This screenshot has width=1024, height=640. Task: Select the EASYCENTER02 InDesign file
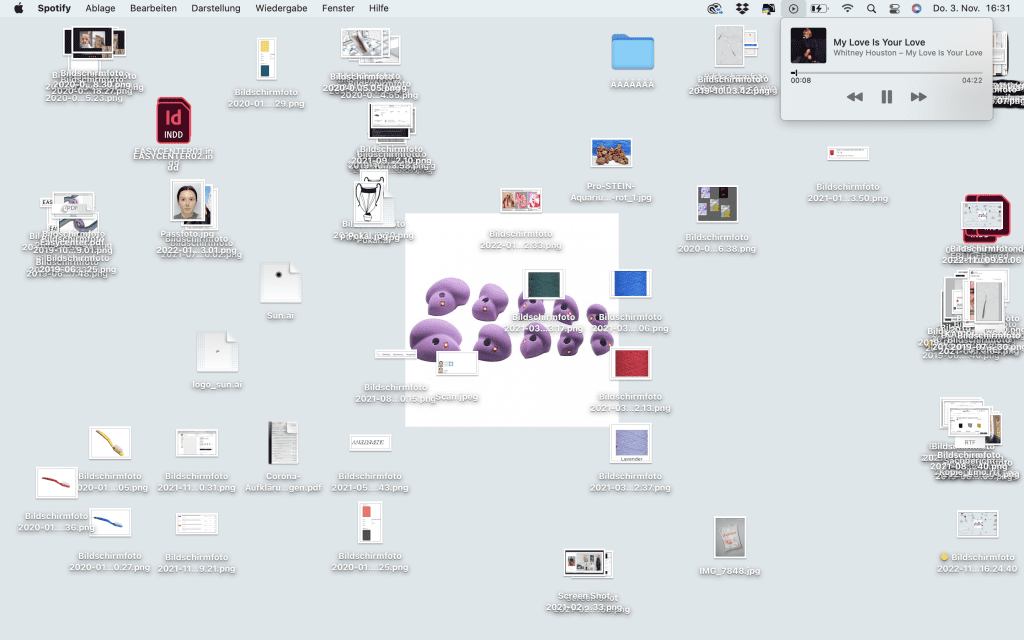pyautogui.click(x=174, y=121)
